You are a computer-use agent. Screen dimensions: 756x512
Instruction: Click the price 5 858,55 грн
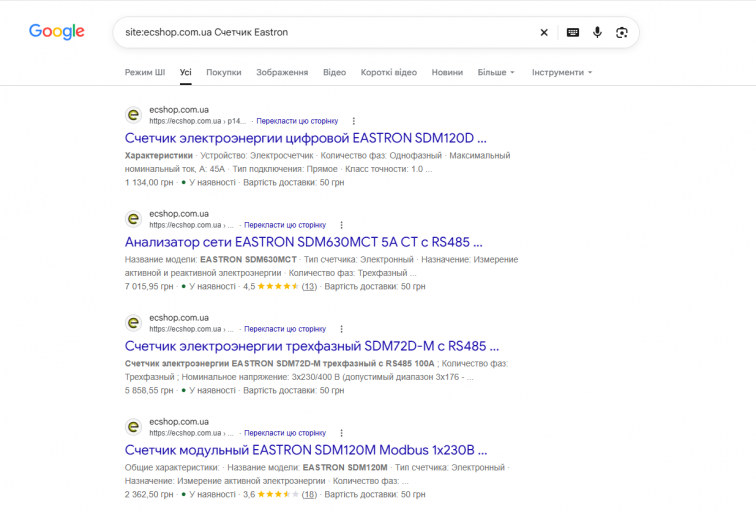click(149, 391)
